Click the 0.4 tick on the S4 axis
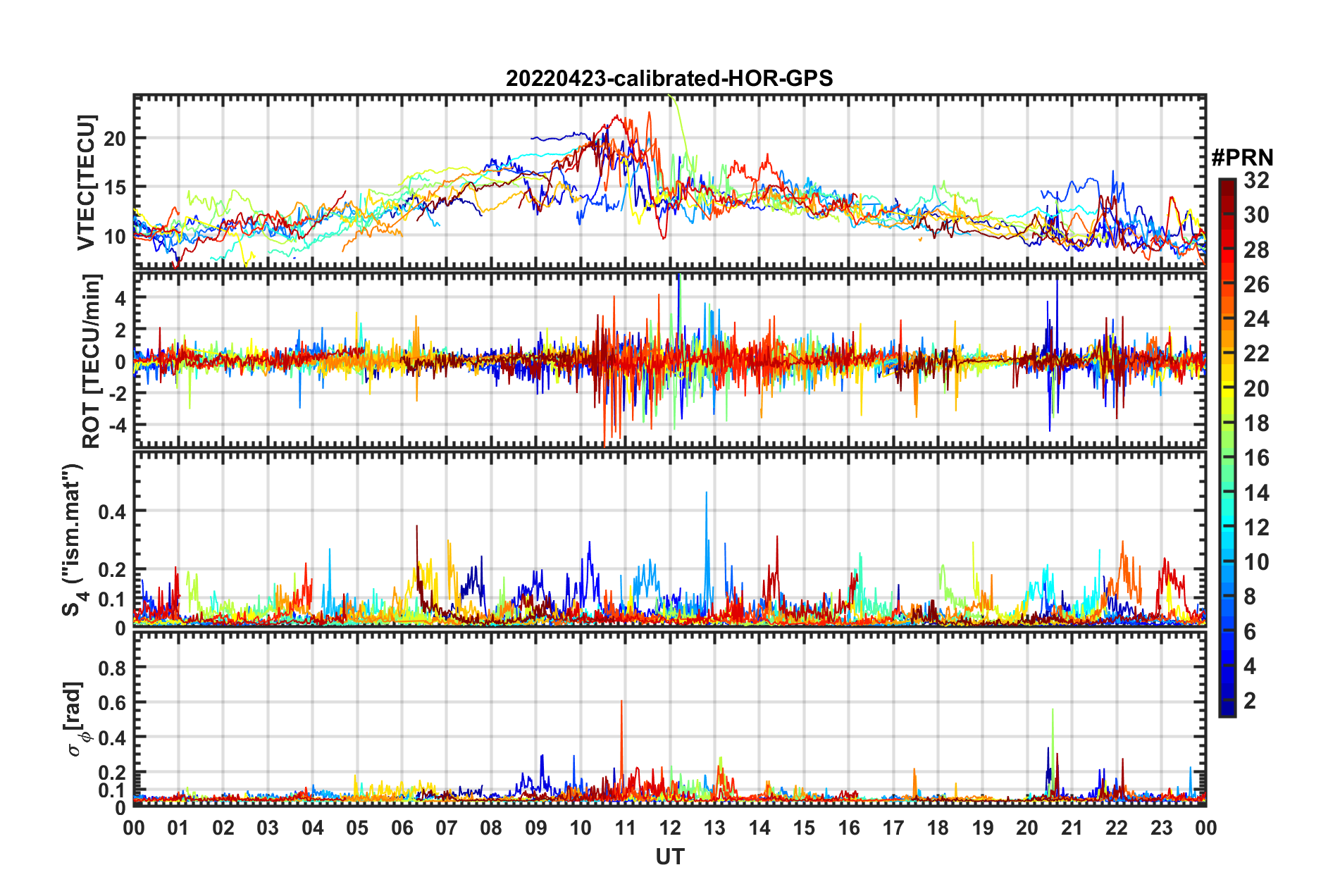This screenshot has width=1340, height=896. (x=112, y=511)
